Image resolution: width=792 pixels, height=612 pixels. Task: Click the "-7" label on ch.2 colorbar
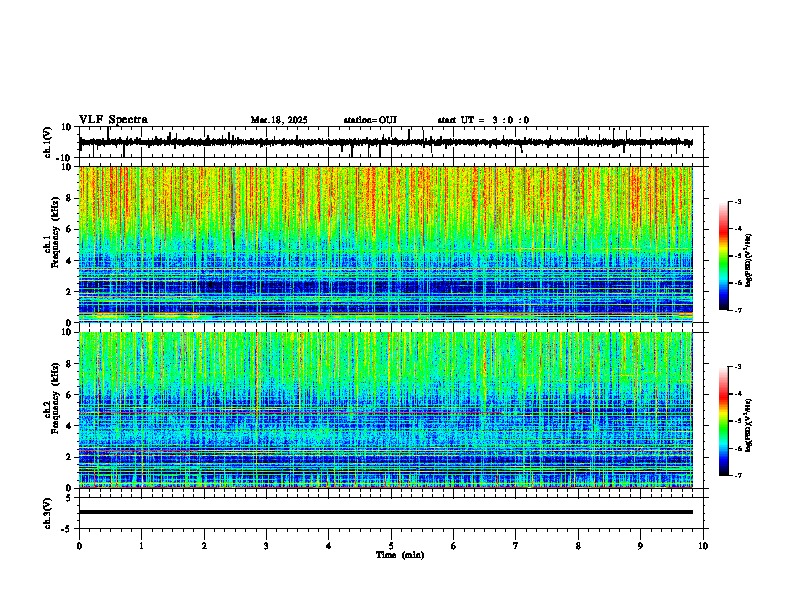[738, 476]
